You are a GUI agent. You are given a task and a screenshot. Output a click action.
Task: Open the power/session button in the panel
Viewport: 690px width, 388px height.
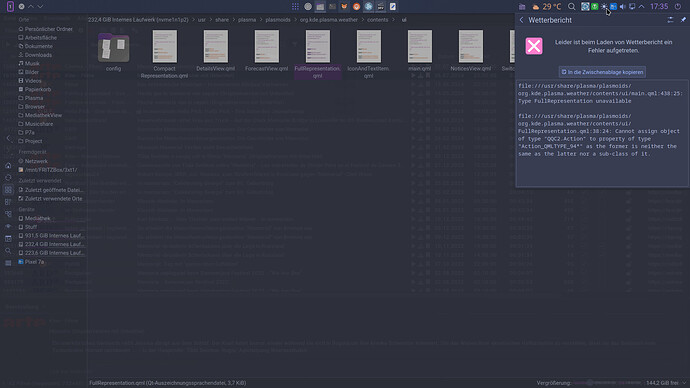(678, 7)
